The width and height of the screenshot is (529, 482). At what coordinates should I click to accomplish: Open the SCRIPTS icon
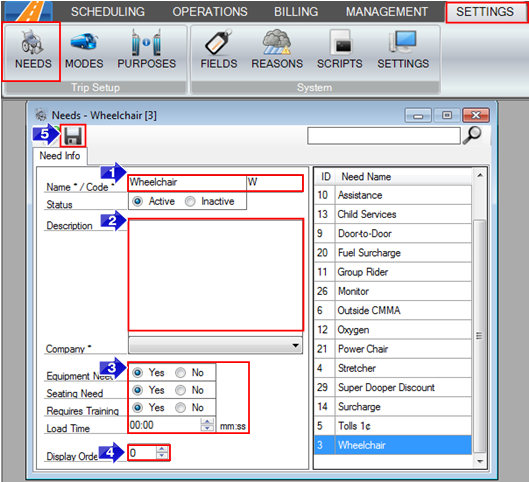point(340,42)
